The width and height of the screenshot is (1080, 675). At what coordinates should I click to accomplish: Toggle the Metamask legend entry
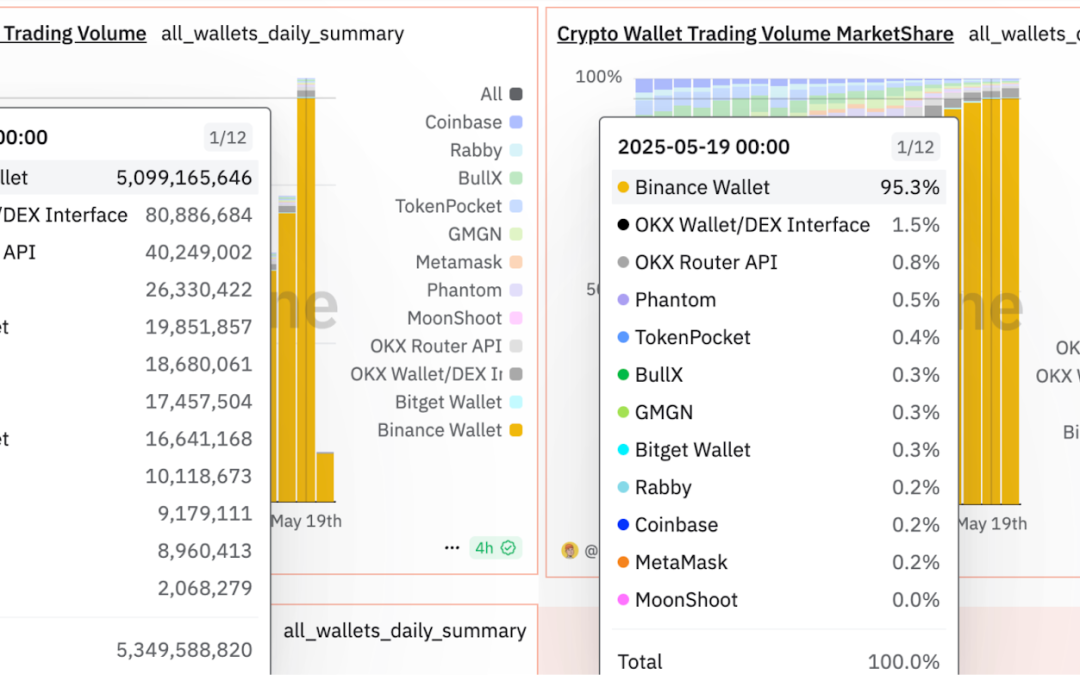469,262
